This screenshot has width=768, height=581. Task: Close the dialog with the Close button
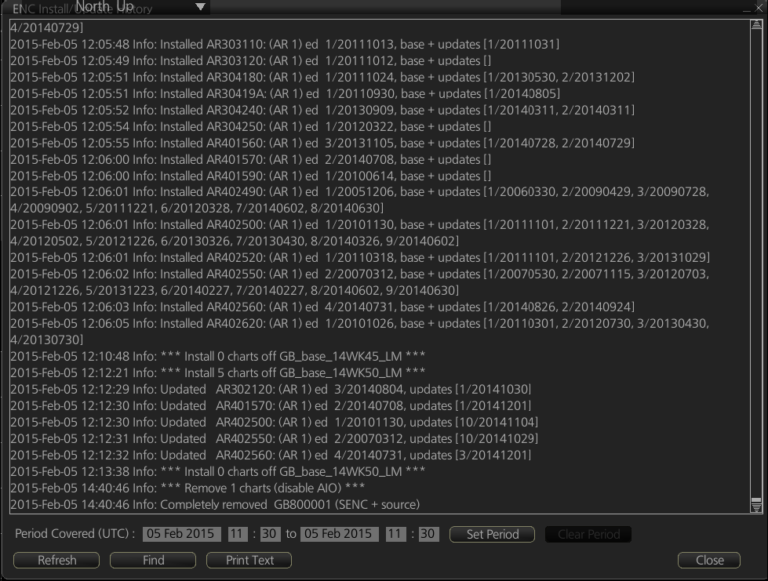[x=709, y=560]
